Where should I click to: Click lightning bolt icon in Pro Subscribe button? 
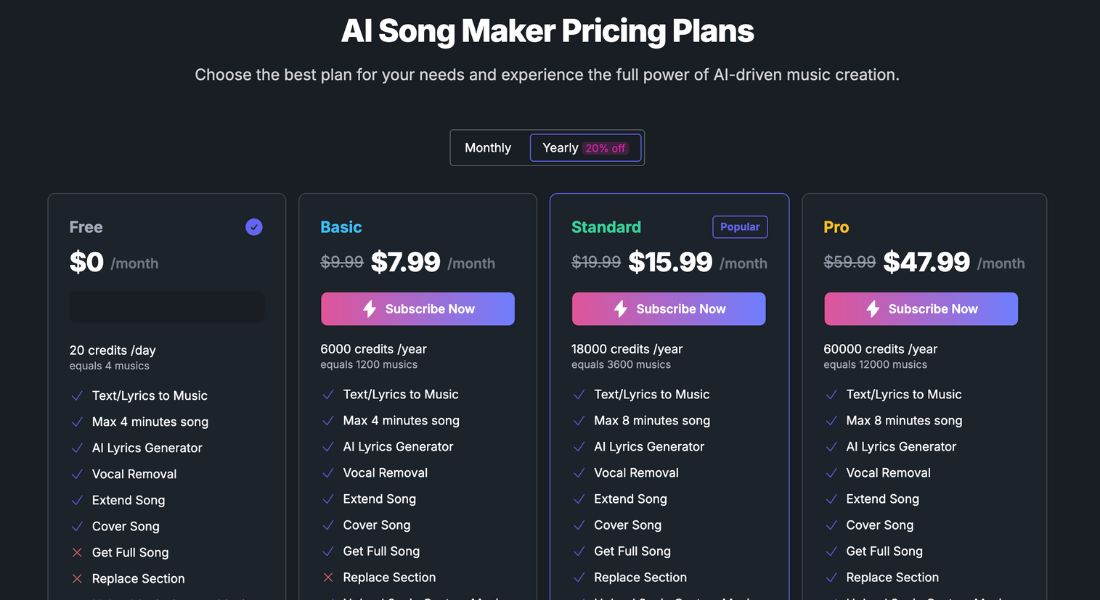873,309
